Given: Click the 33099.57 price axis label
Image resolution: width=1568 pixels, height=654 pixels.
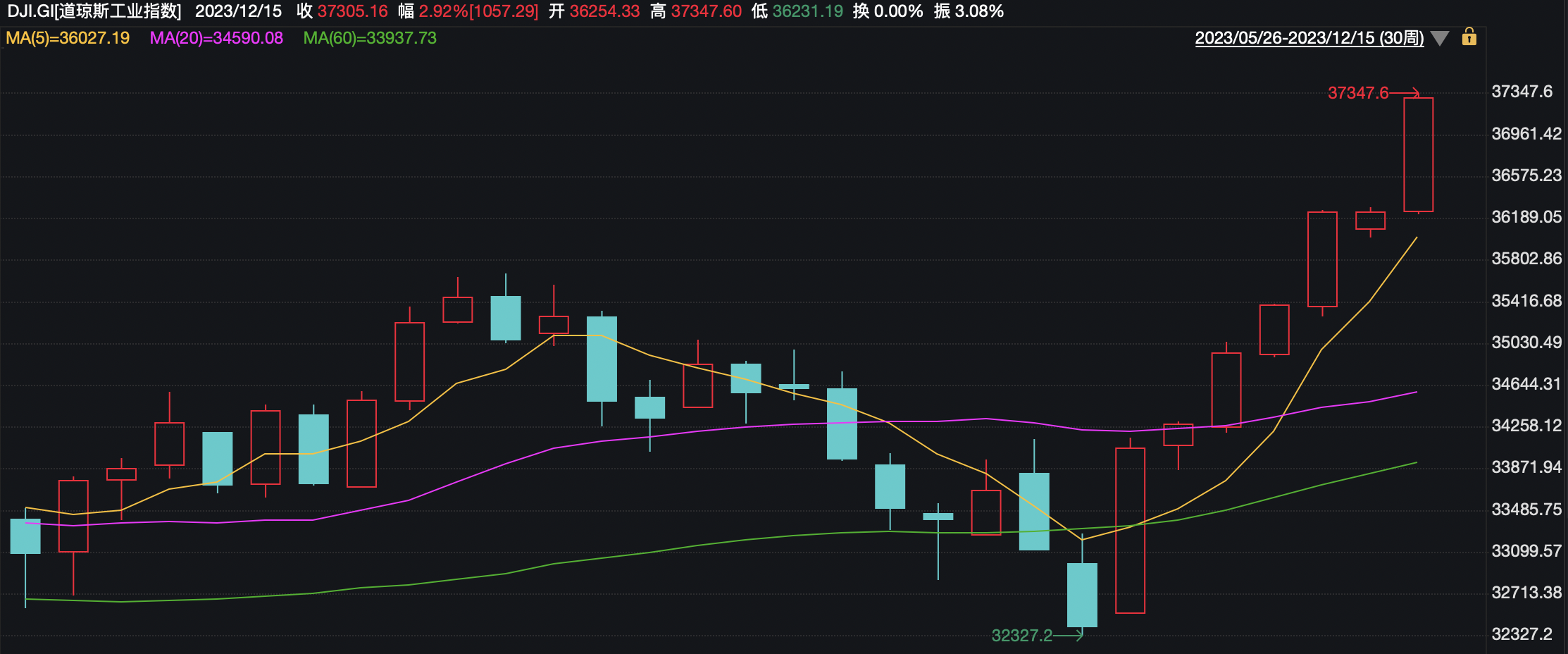Looking at the screenshot, I should pyautogui.click(x=1526, y=551).
